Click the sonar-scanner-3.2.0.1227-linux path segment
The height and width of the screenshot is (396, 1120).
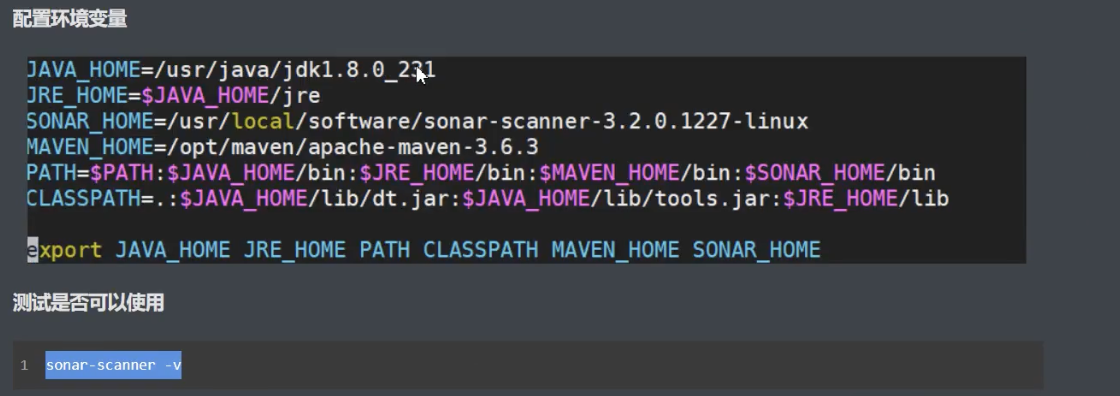tap(616, 122)
